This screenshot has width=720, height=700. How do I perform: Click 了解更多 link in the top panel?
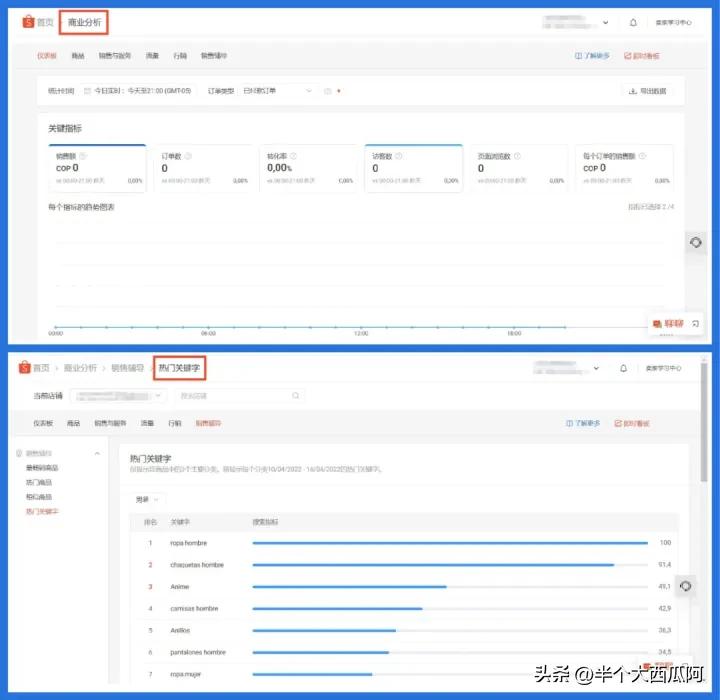pos(592,56)
